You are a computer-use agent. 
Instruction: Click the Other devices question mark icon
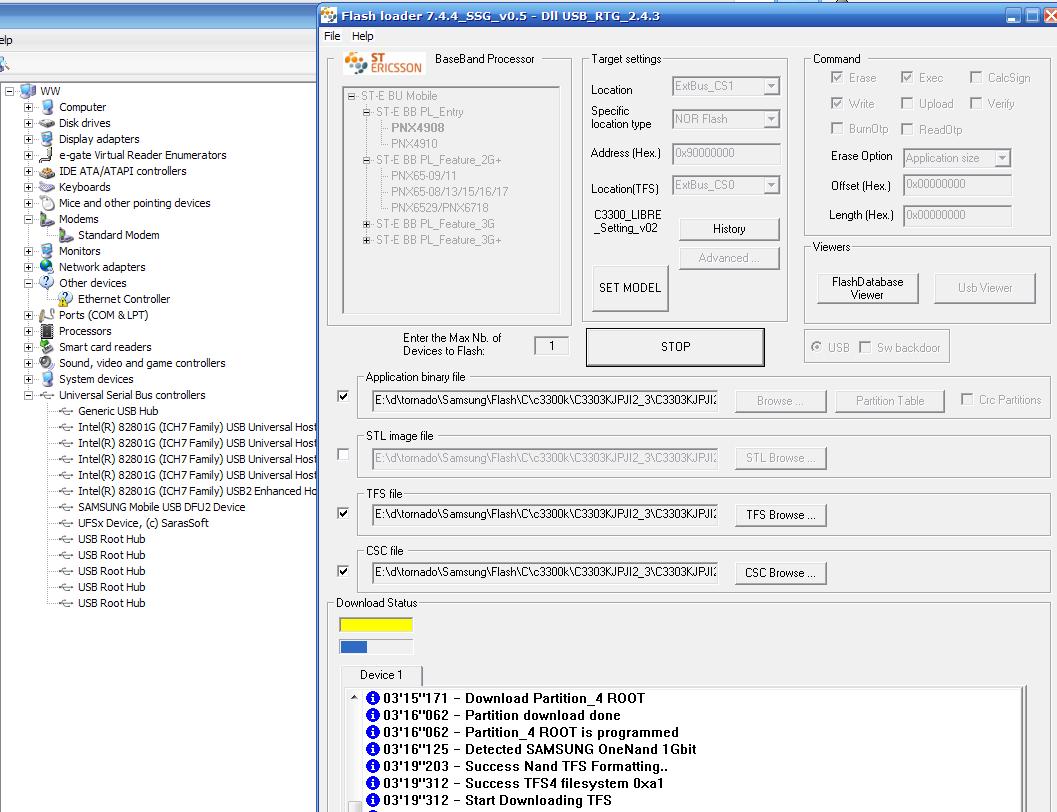(x=47, y=283)
